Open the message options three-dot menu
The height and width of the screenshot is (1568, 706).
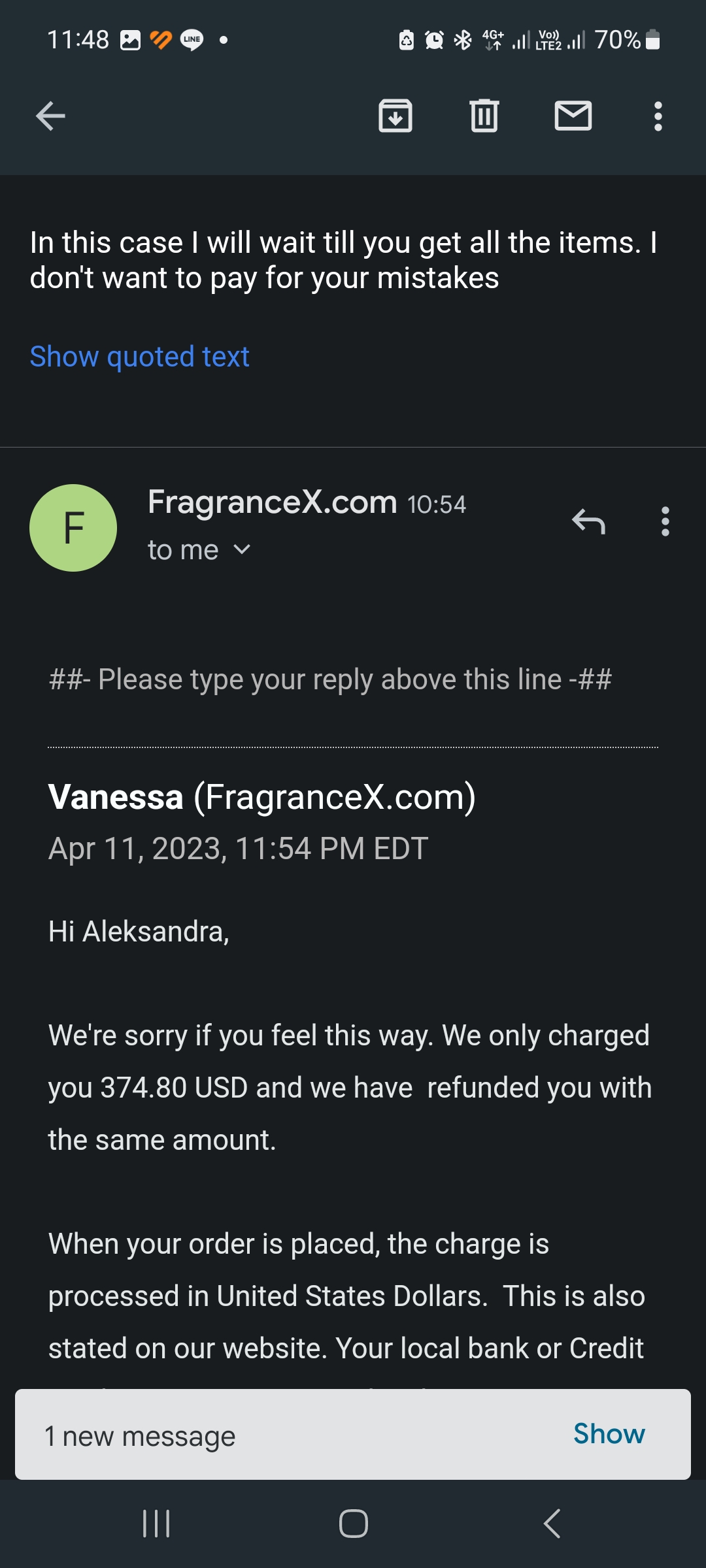pos(665,523)
